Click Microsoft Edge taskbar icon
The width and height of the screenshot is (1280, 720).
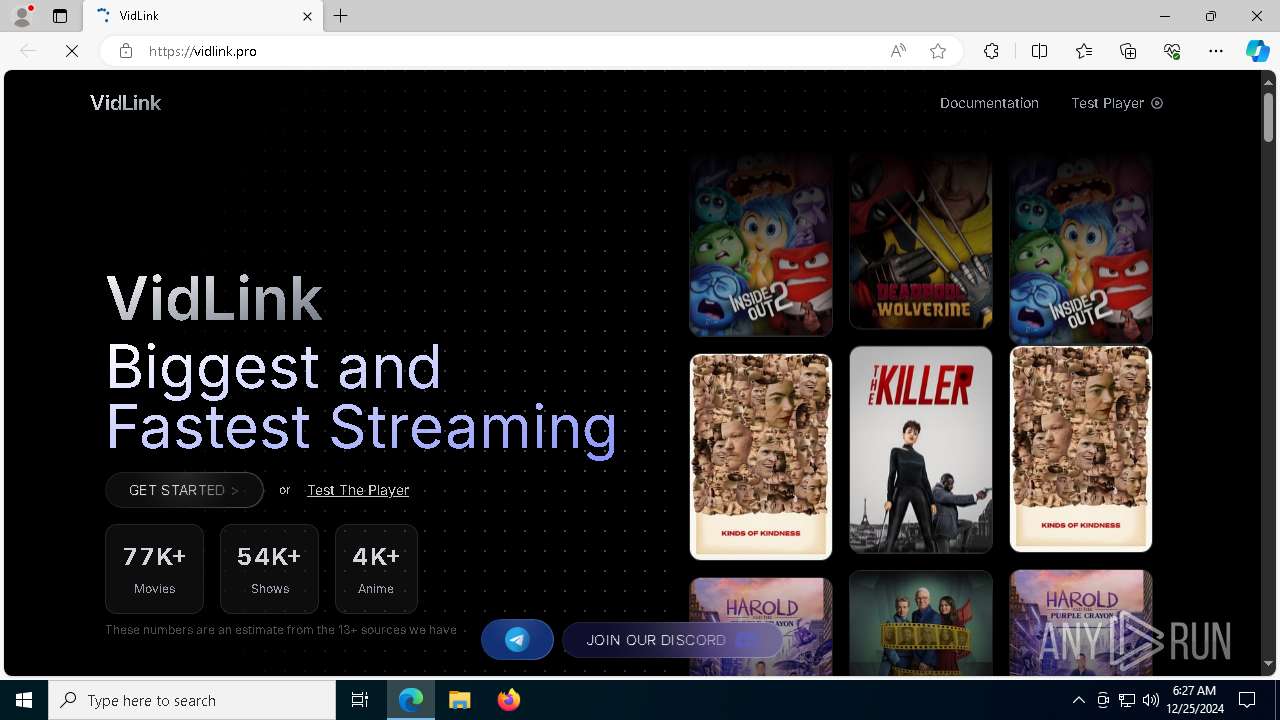point(411,700)
